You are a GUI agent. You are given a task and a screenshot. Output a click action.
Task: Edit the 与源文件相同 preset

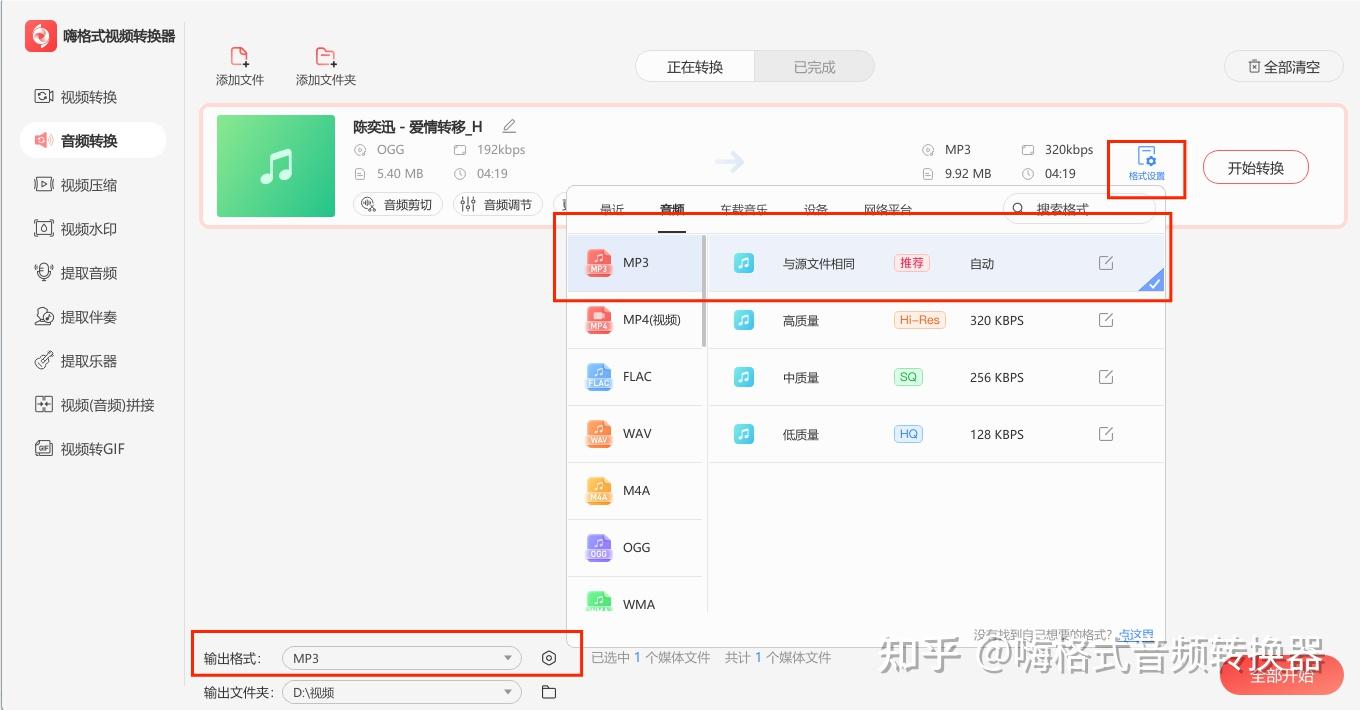[1106, 263]
